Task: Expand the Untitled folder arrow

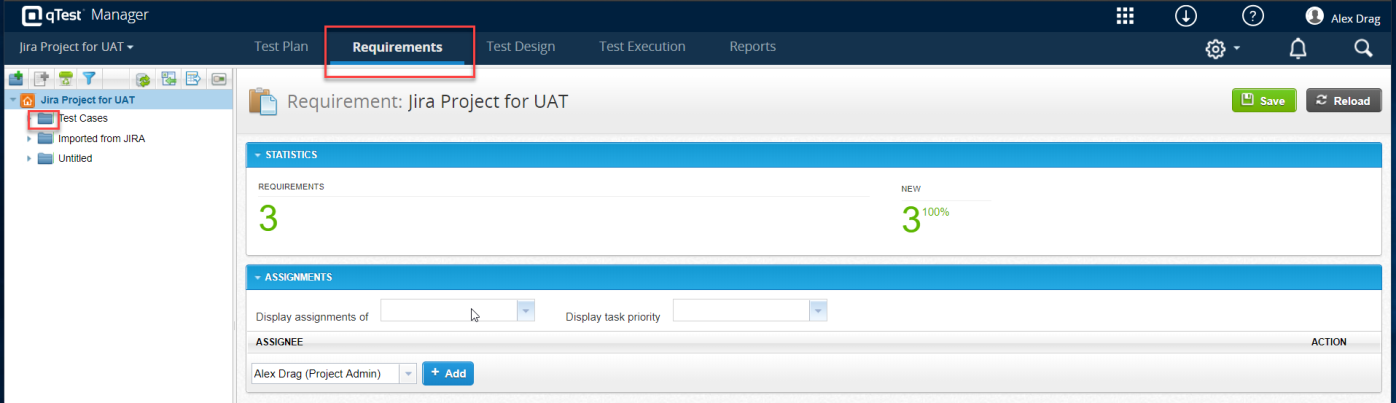Action: (29, 159)
